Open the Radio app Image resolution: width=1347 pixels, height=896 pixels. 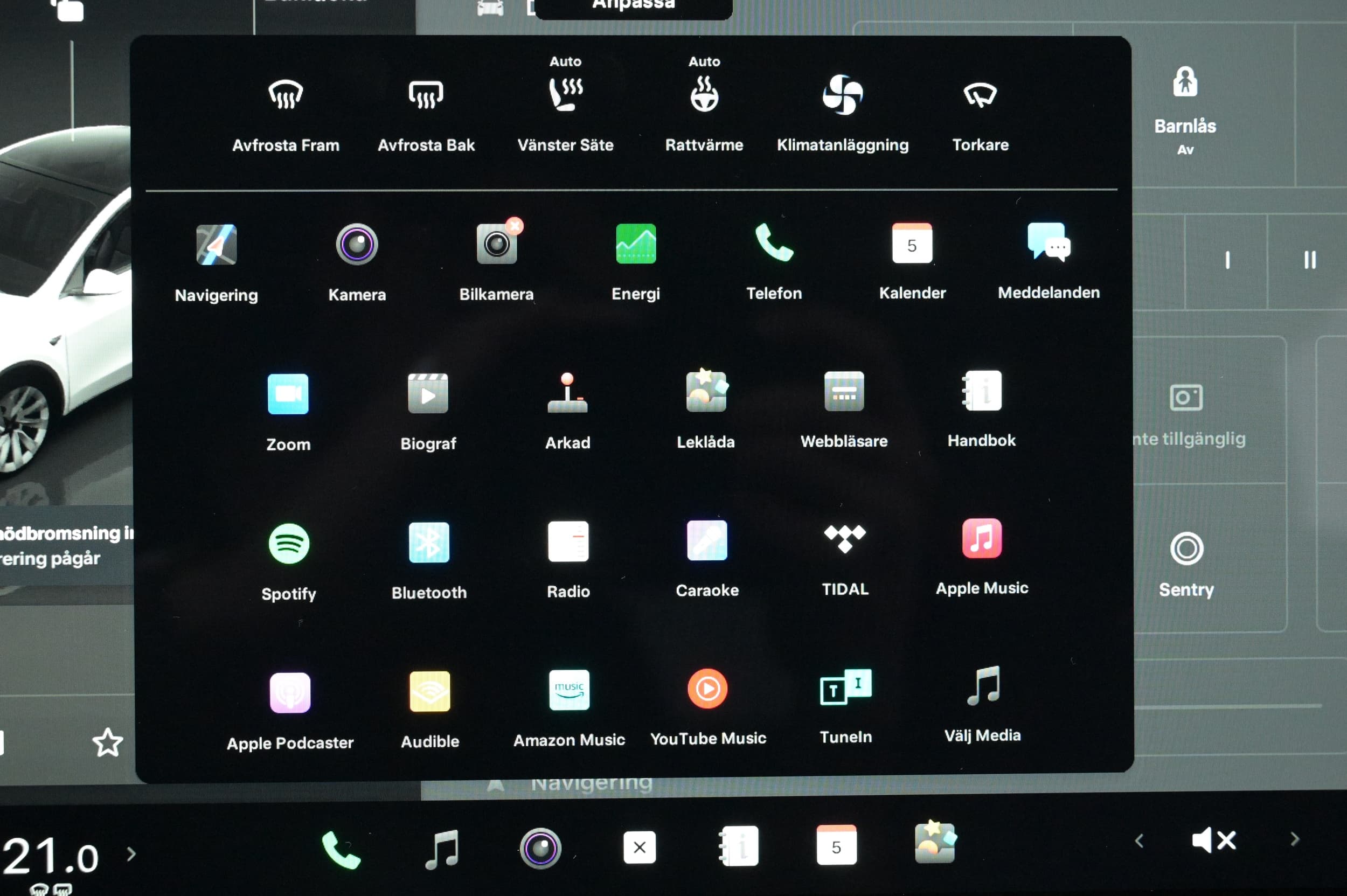point(568,559)
